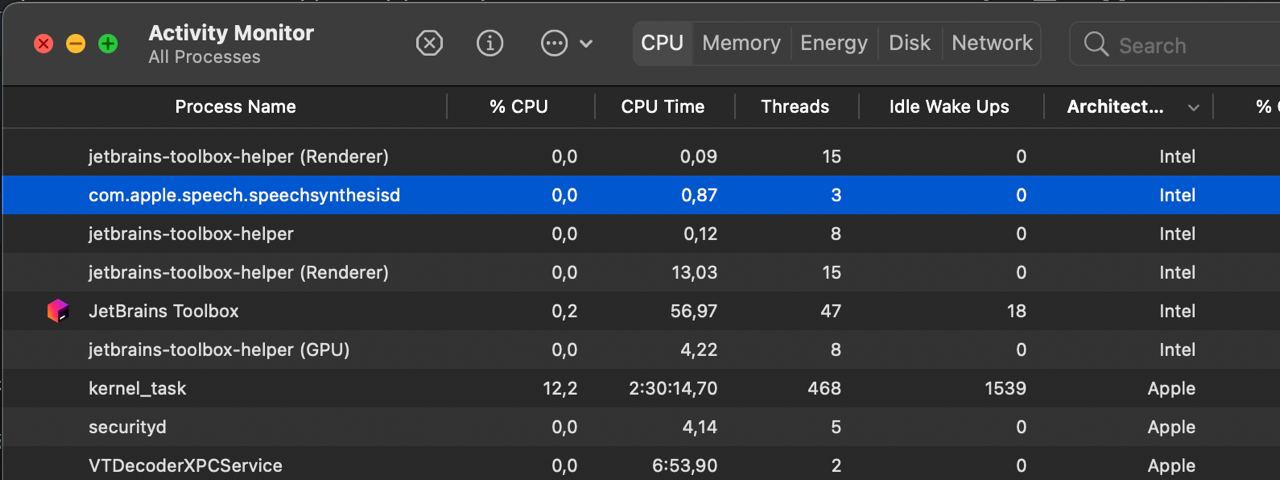Switch to the Memory tab
The height and width of the screenshot is (480, 1280).
coord(741,43)
